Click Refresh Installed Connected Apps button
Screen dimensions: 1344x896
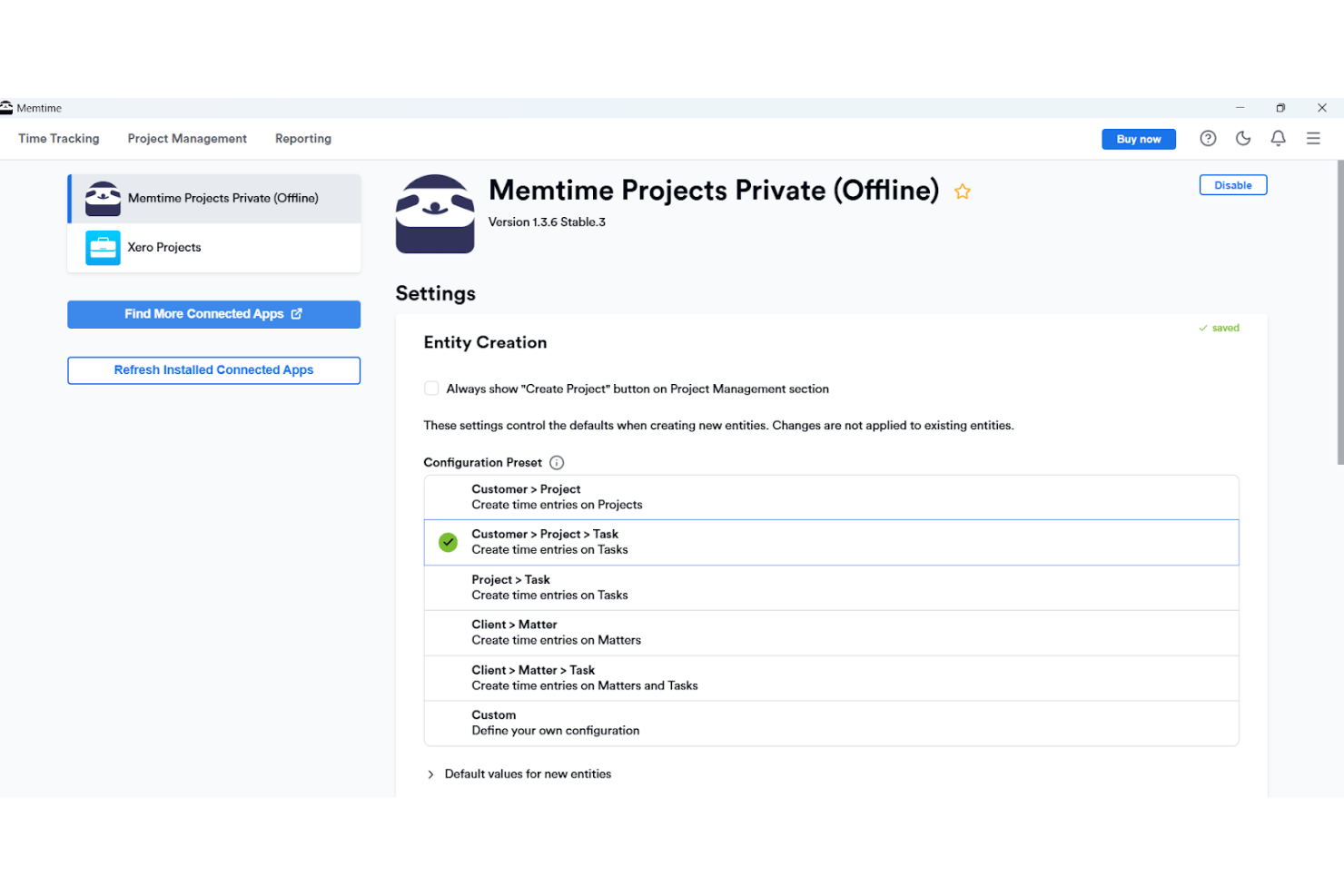(214, 370)
